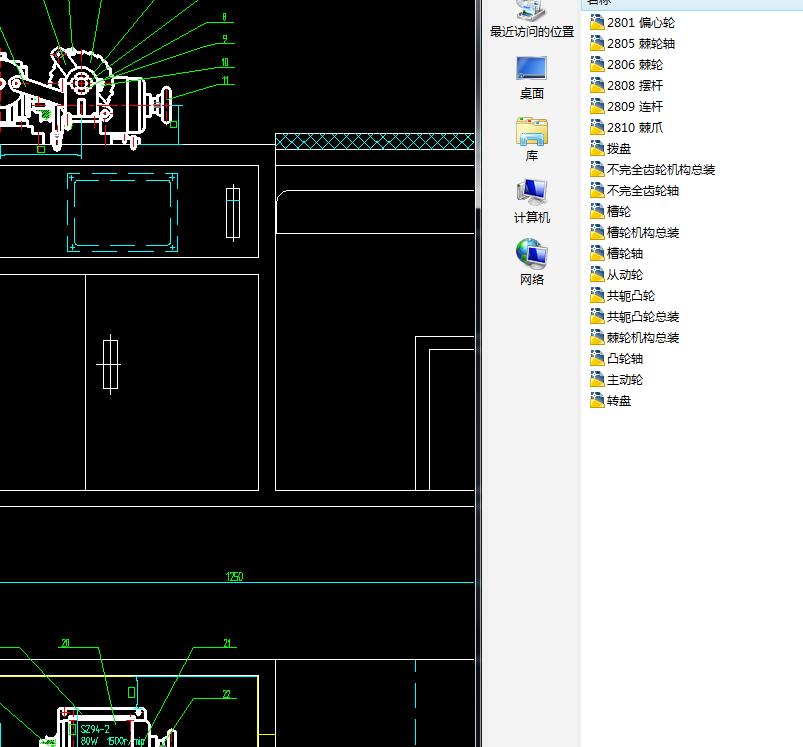Select the file name 2805 棘轮轴

[x=641, y=44]
